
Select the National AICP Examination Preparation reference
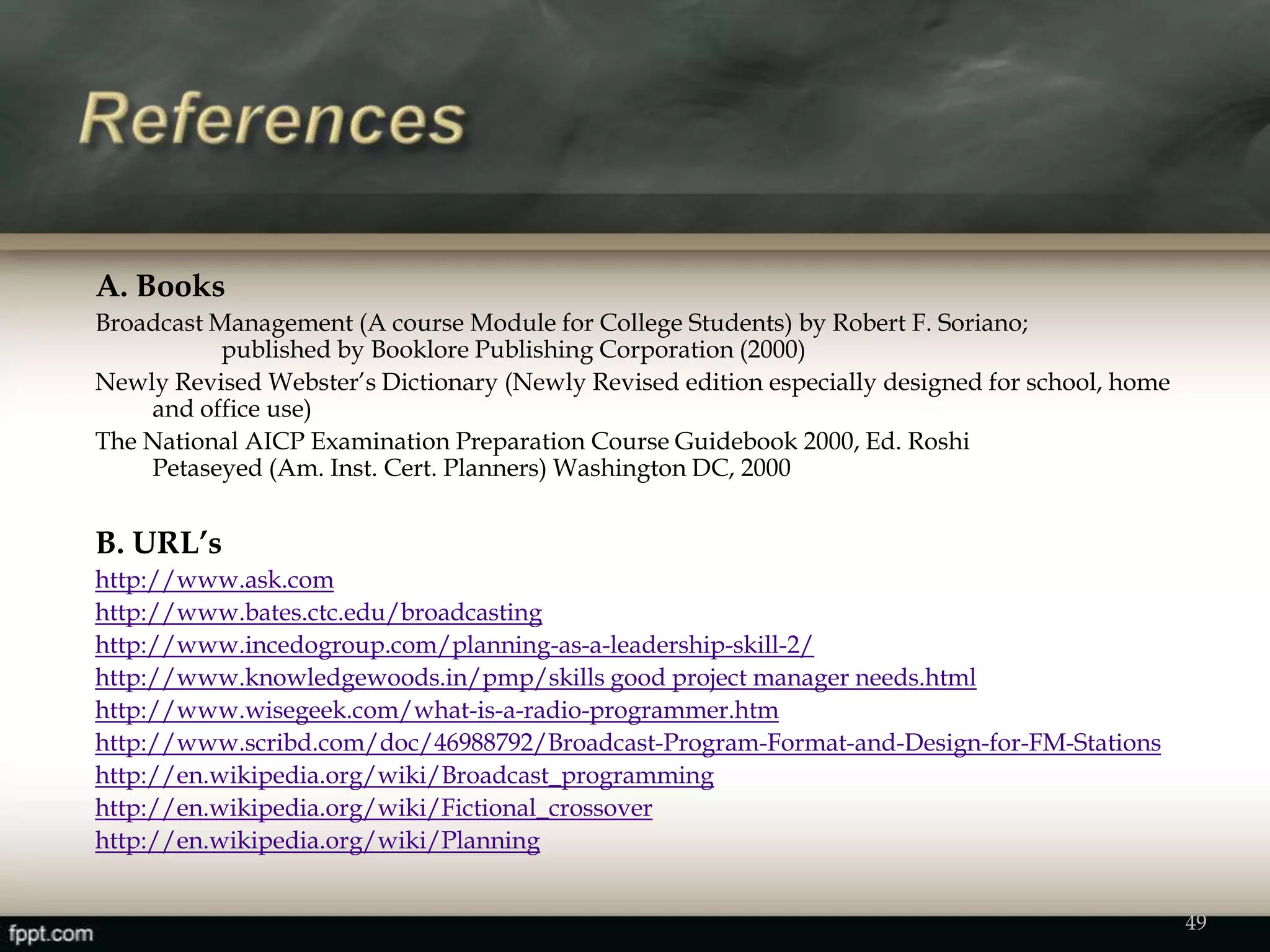(533, 441)
